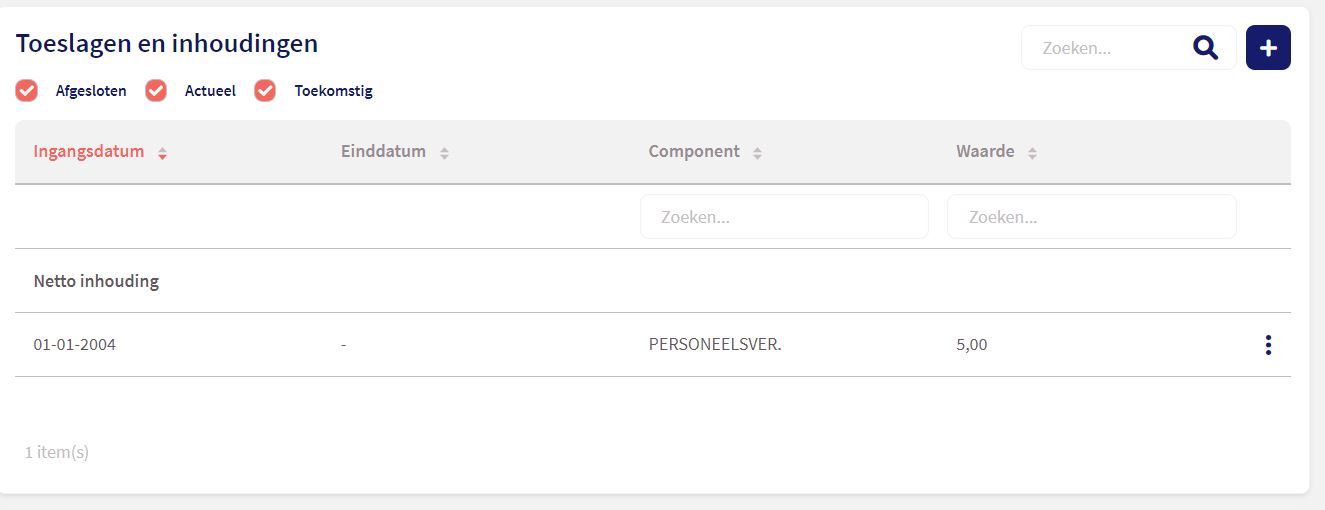Viewport: 1325px width, 510px height.
Task: Click the magnifying glass search icon
Action: [x=1205, y=48]
